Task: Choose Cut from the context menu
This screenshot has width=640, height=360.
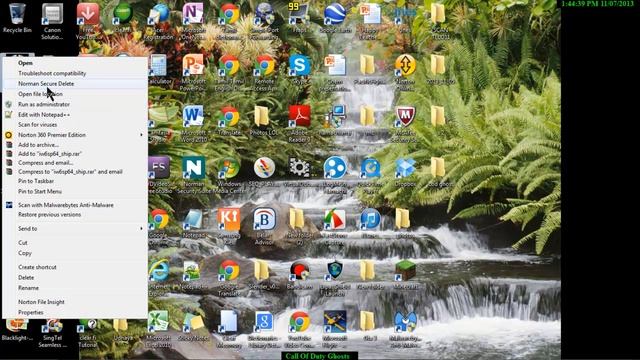Action: tap(75, 242)
